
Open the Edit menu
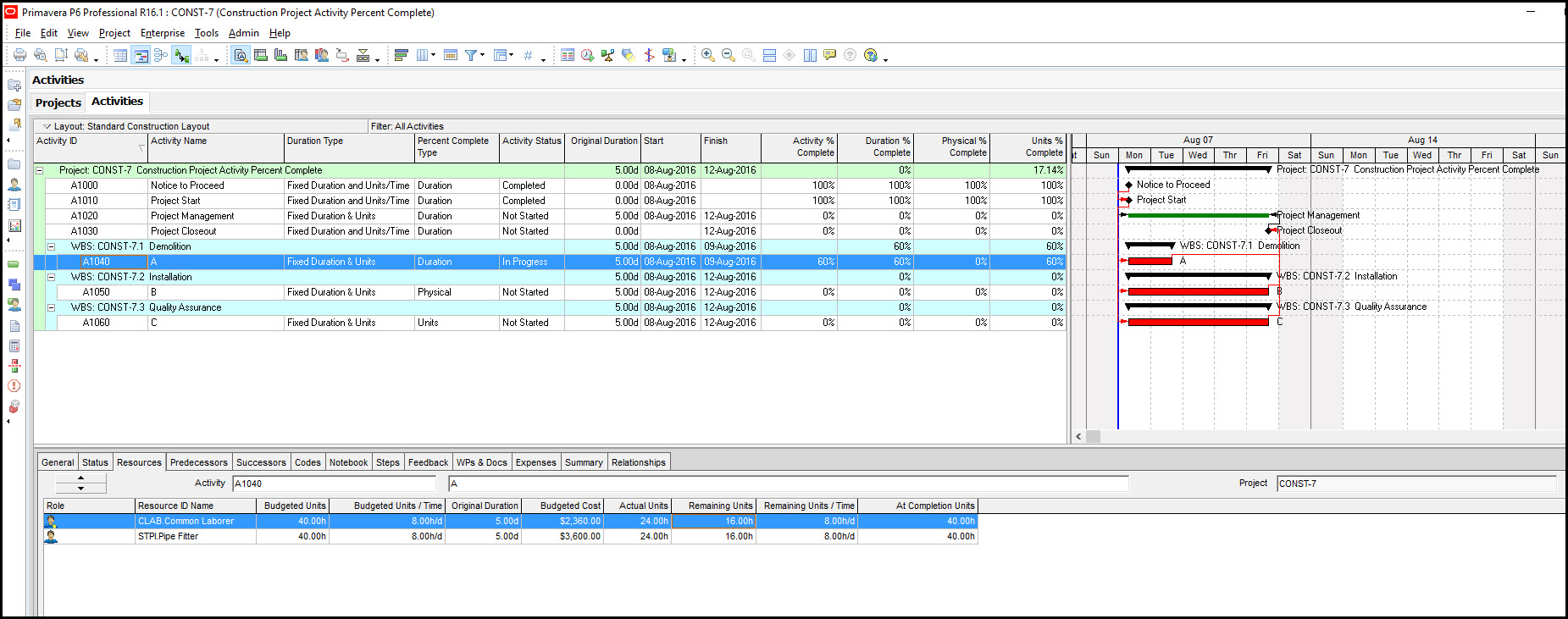tap(49, 33)
